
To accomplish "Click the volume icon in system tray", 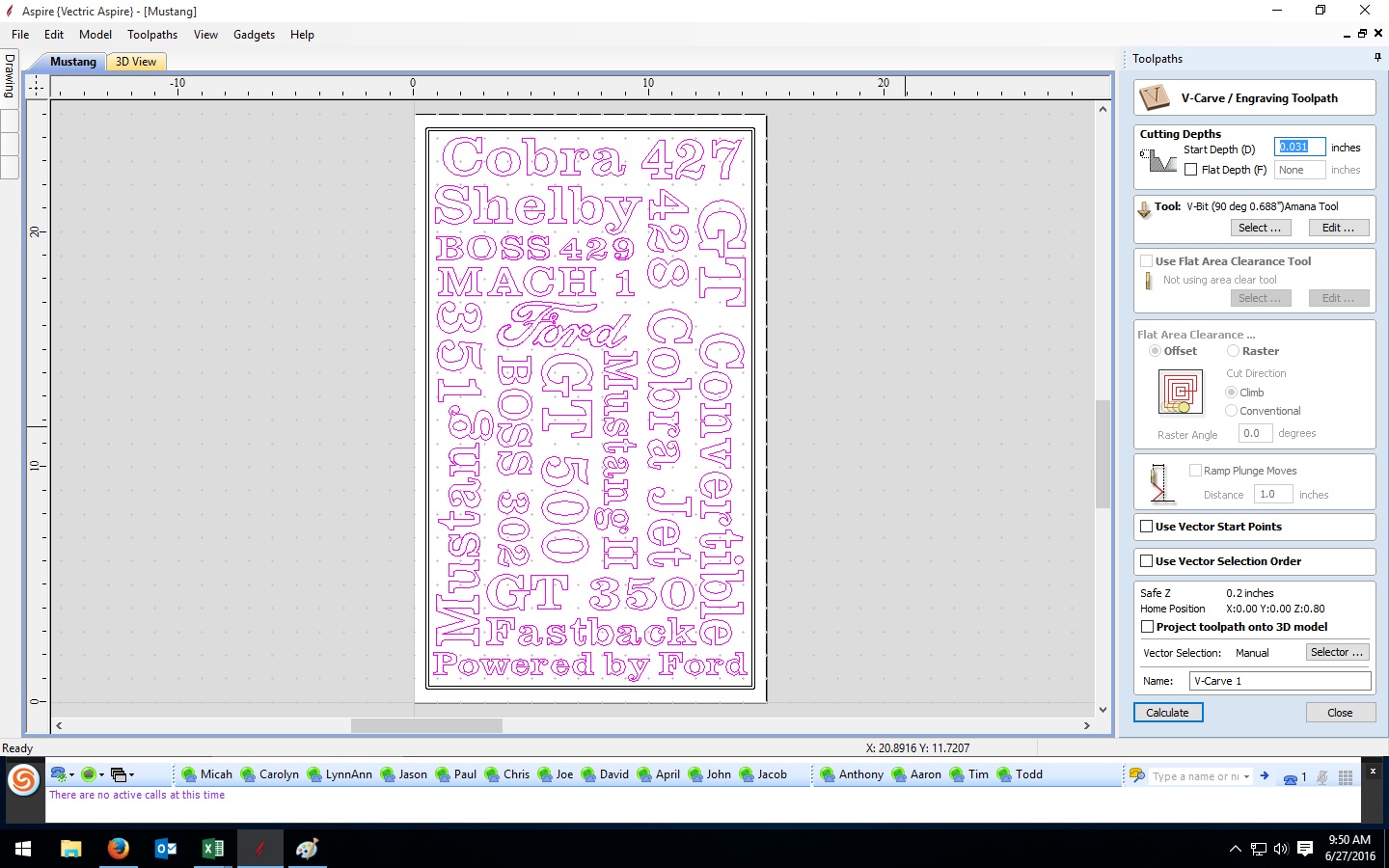I will point(1281,849).
